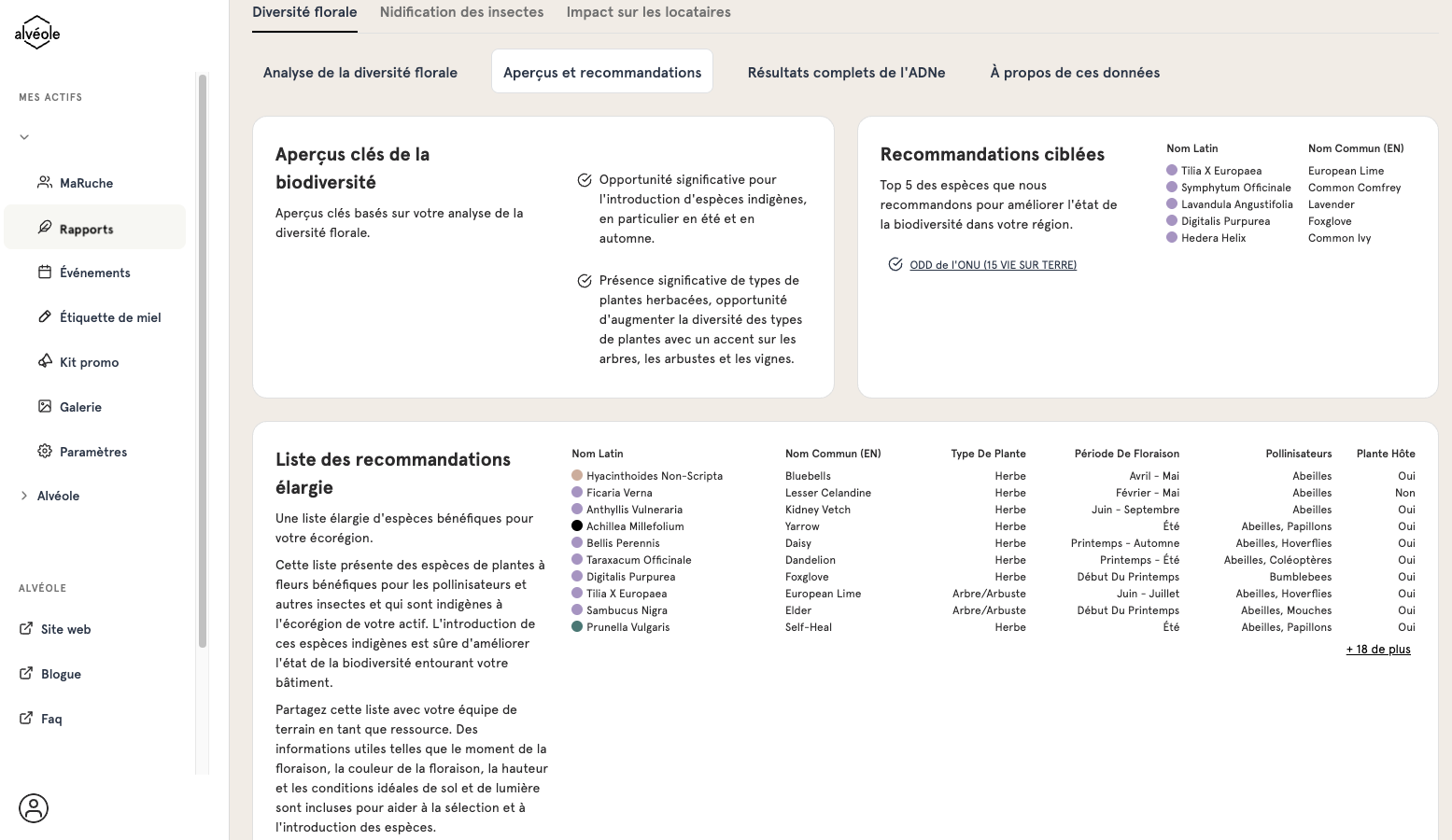1452x840 pixels.
Task: Open Site web link
Action: click(65, 629)
